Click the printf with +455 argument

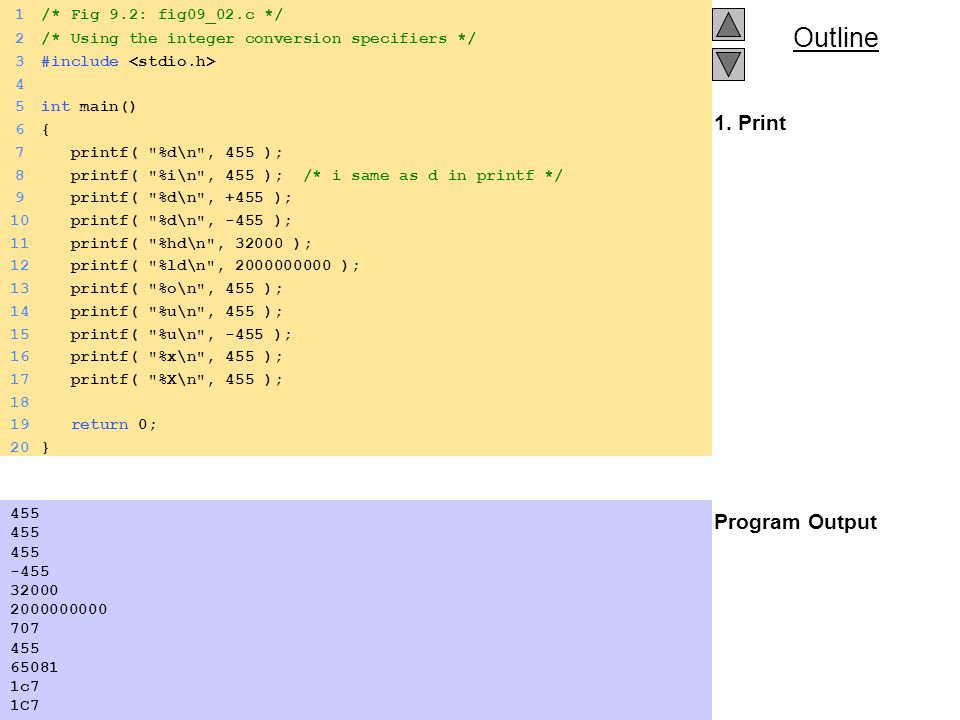pos(181,198)
